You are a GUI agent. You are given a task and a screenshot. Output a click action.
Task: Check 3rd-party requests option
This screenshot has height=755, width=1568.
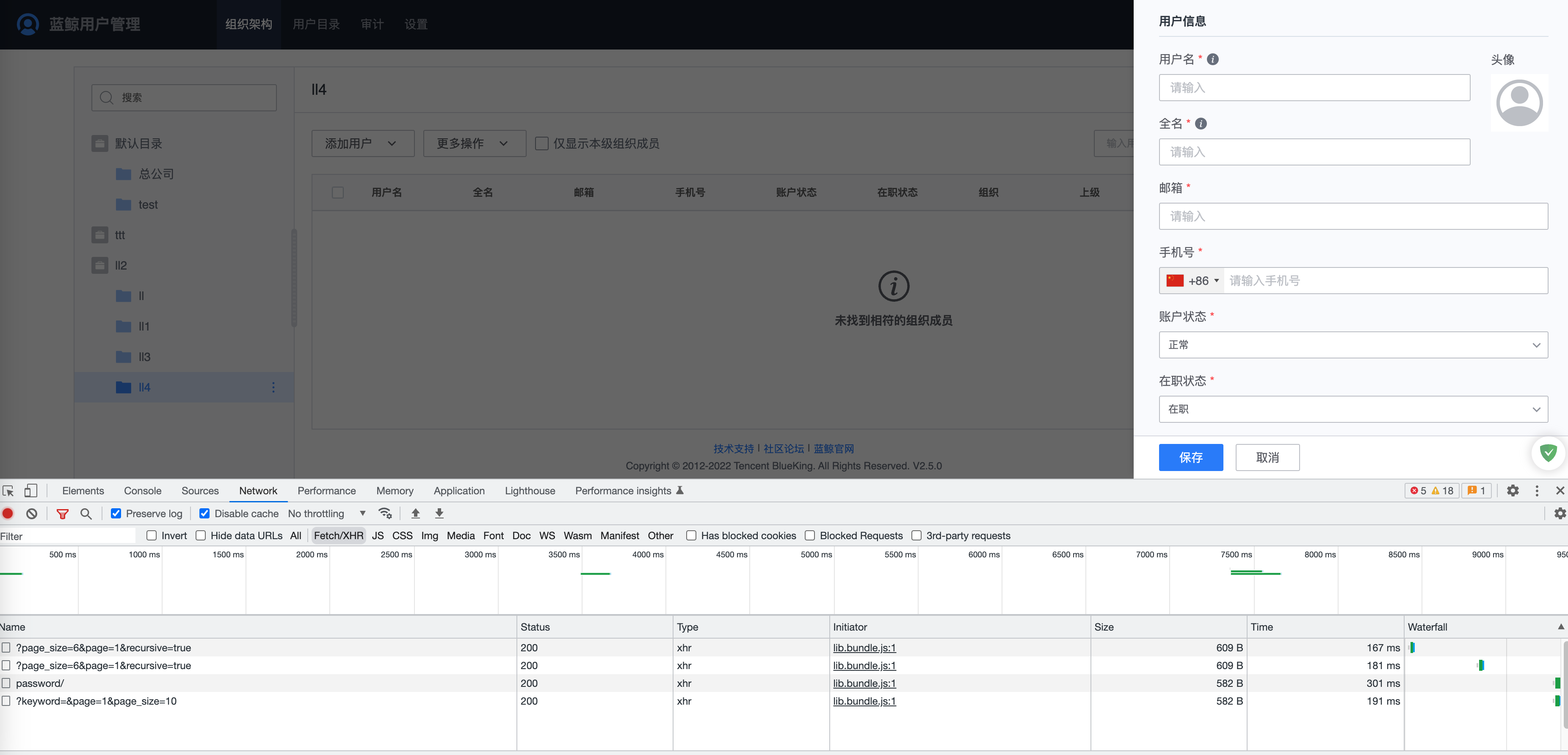tap(916, 535)
